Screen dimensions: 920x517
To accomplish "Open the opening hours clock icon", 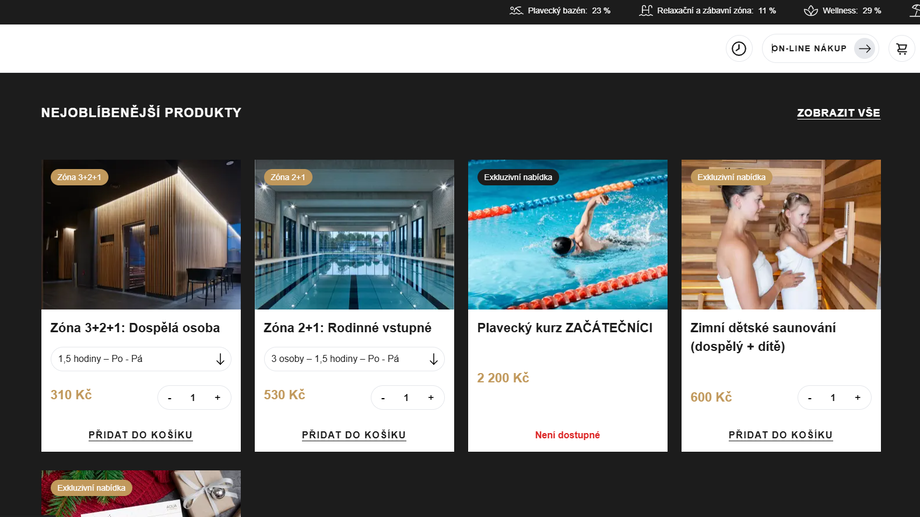I will 738,49.
